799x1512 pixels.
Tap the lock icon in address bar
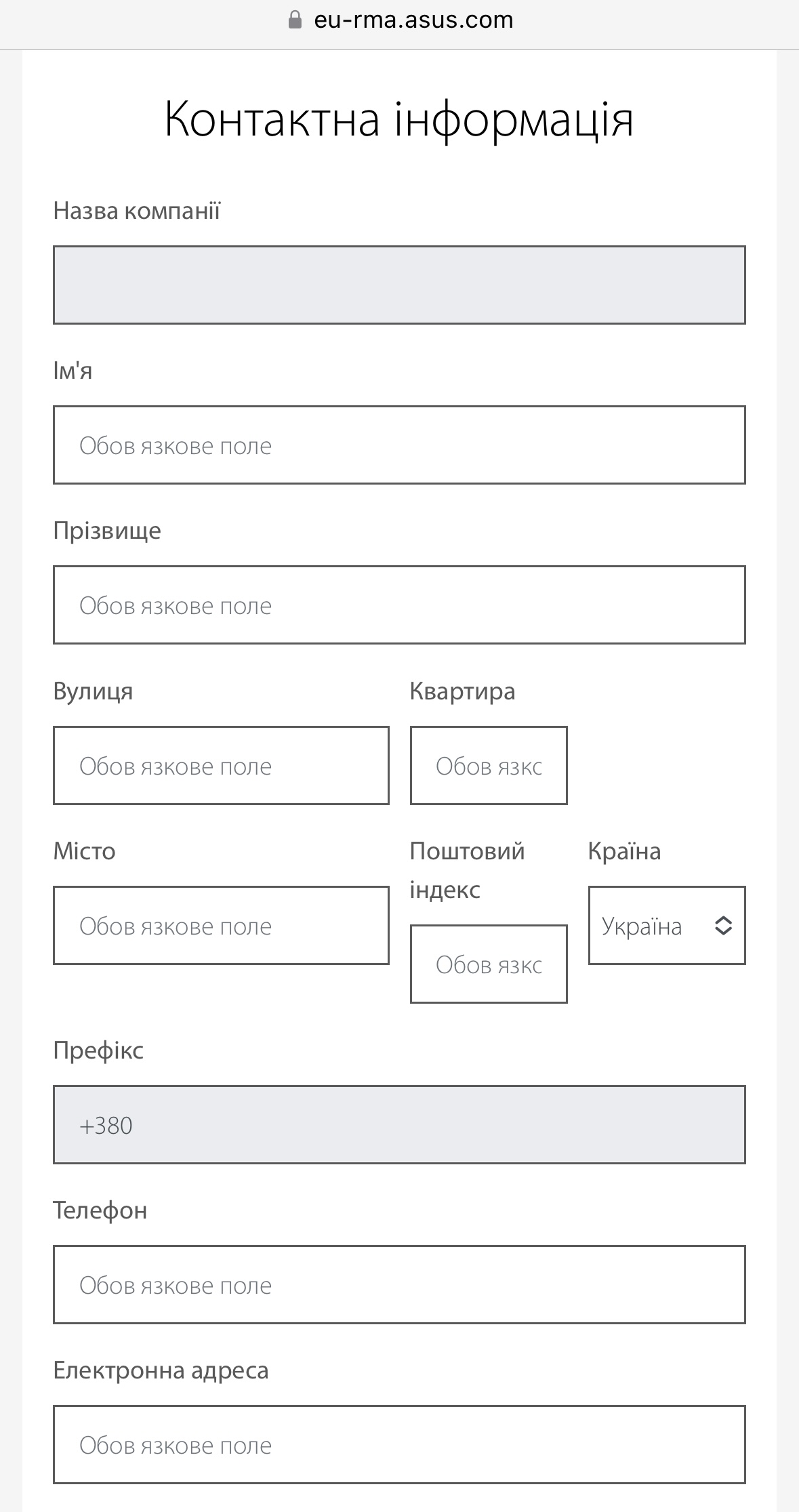click(x=295, y=20)
